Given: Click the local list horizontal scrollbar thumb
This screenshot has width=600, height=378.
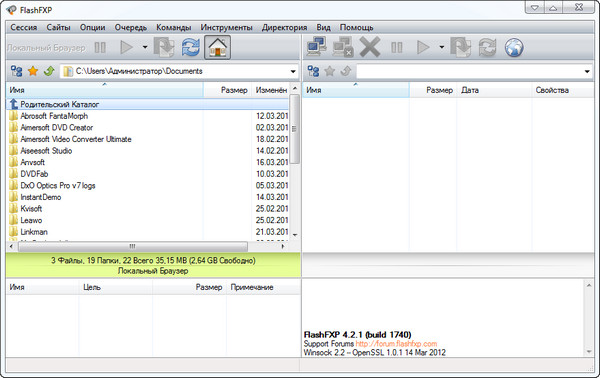Looking at the screenshot, I should click(133, 246).
